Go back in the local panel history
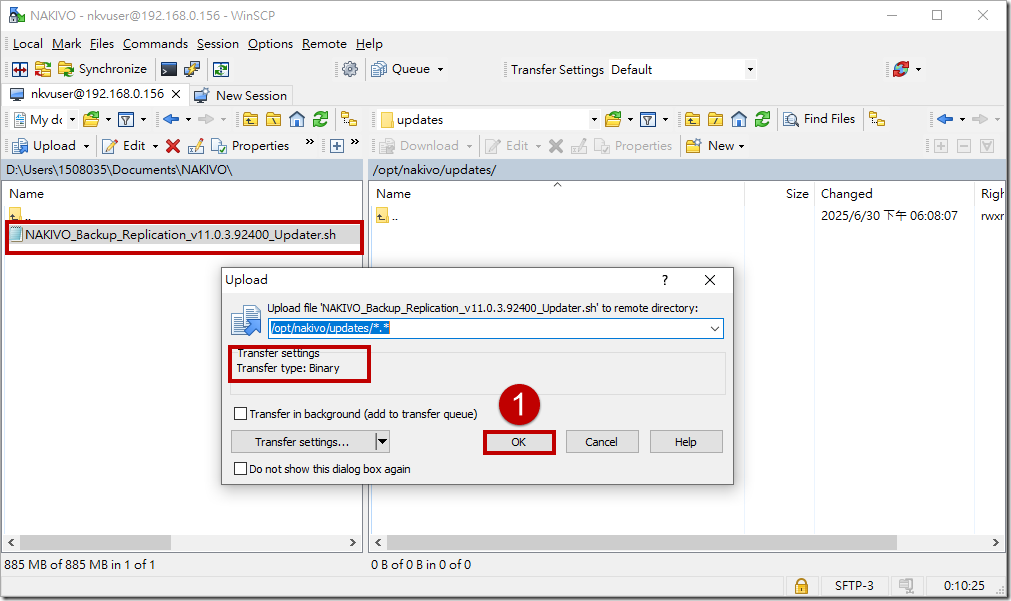The image size is (1011, 601). tap(171, 119)
